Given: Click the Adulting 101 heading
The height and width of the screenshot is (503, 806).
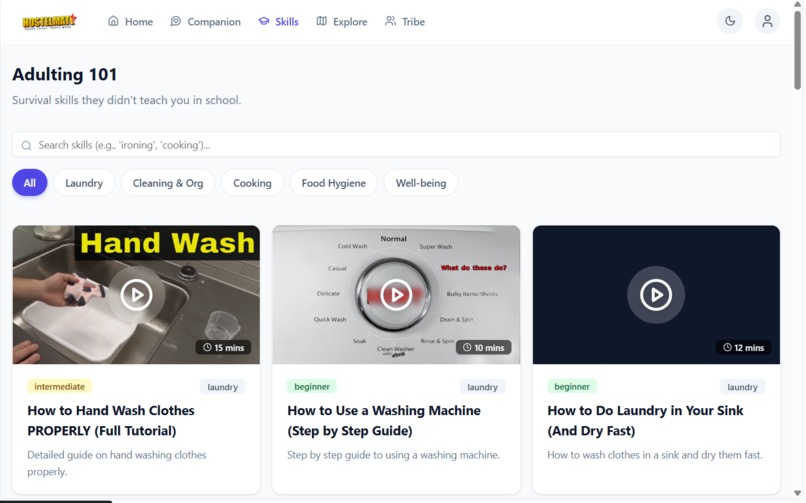Looking at the screenshot, I should 65,74.
